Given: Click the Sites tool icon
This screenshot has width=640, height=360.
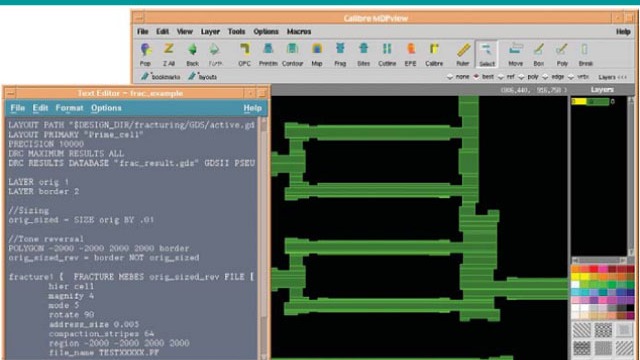Looking at the screenshot, I should [363, 49].
